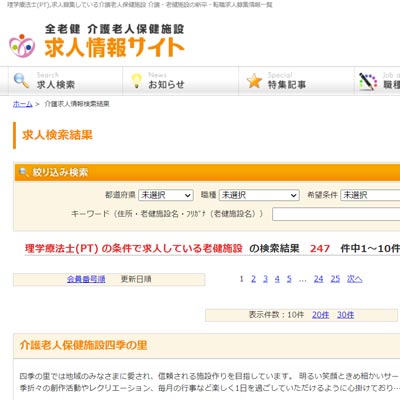
Task: Click the small filter search magnifier icon
Action: pos(23,172)
